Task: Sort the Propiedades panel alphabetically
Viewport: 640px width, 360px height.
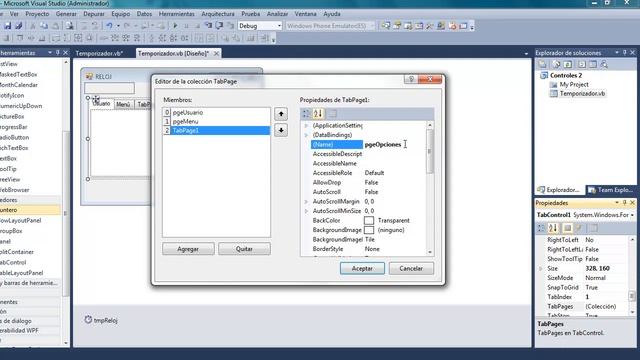Action: click(x=553, y=228)
